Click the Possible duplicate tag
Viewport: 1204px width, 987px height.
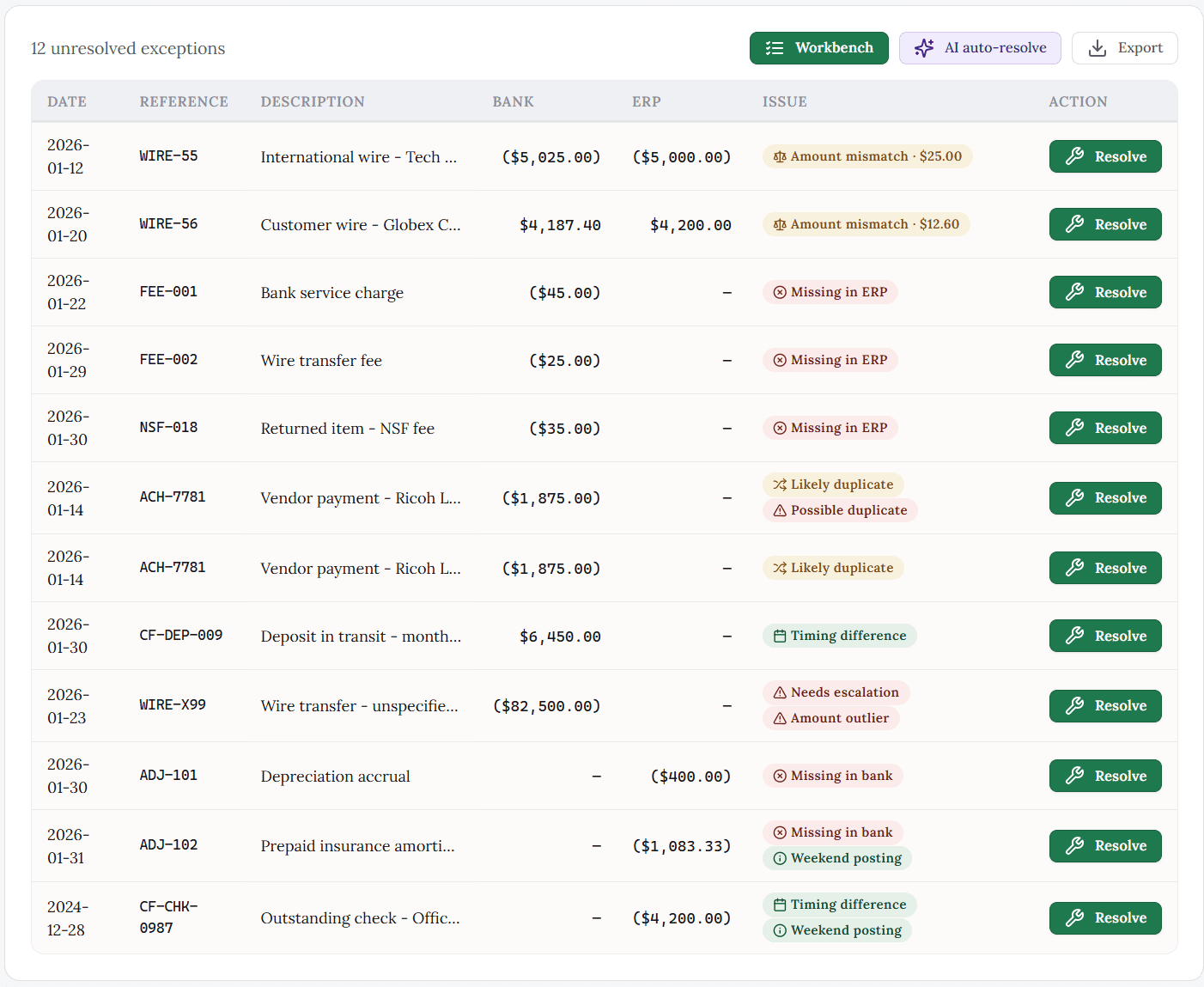click(840, 510)
